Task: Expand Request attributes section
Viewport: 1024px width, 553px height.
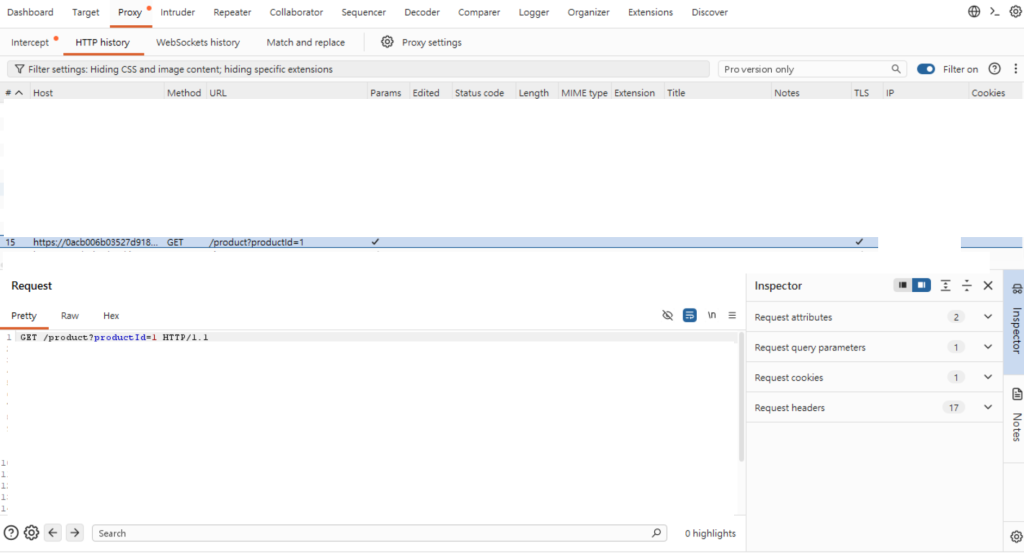Action: coord(874,317)
